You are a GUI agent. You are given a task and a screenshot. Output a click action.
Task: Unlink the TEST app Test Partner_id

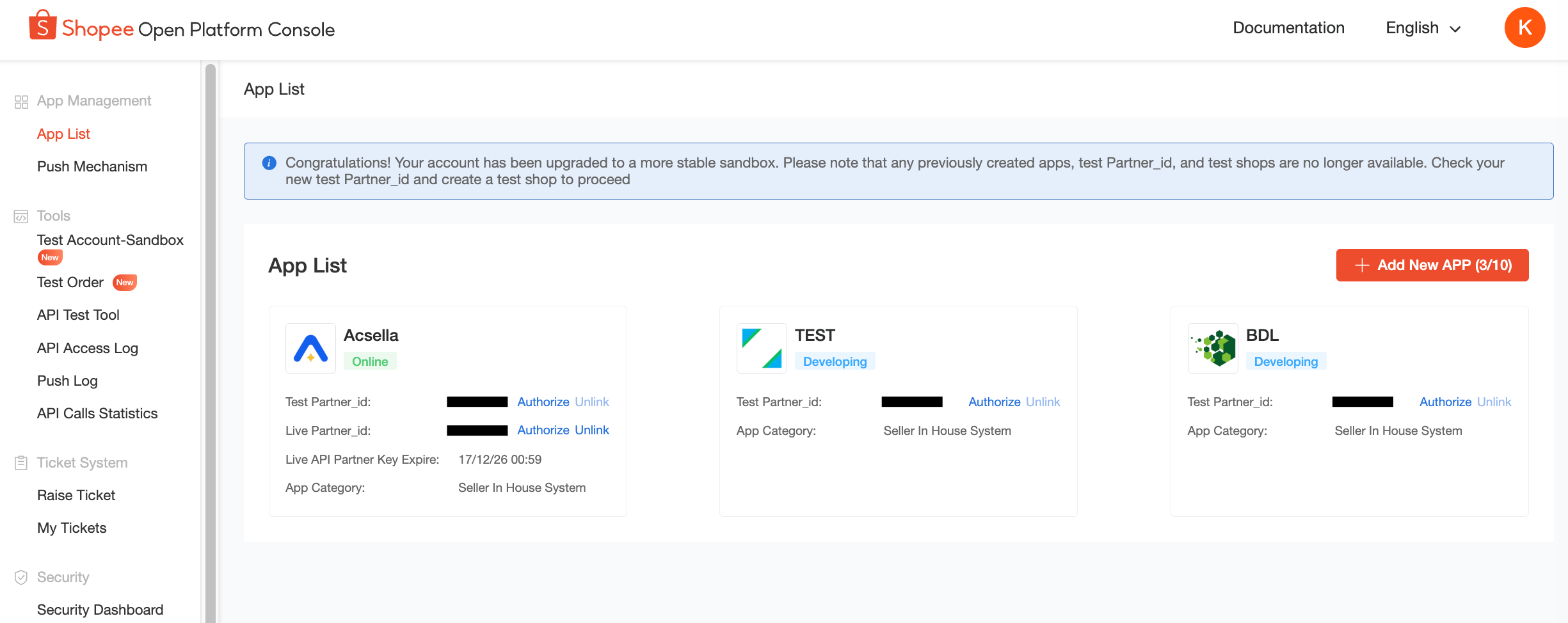click(1043, 402)
